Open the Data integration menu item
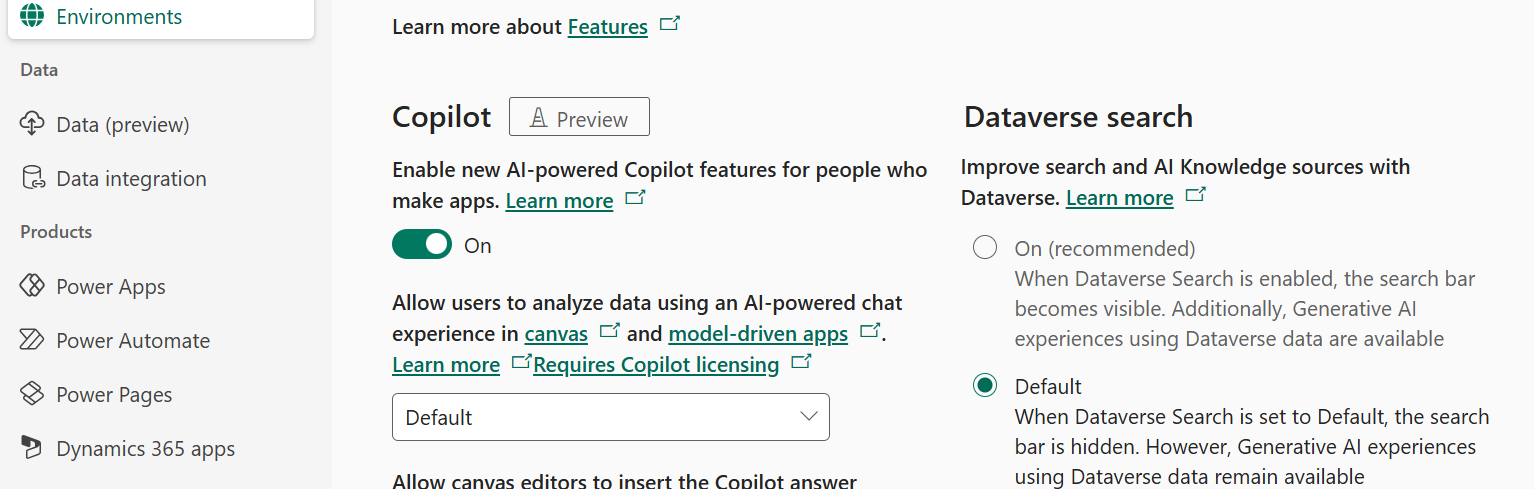The image size is (1534, 489). pyautogui.click(x=131, y=178)
